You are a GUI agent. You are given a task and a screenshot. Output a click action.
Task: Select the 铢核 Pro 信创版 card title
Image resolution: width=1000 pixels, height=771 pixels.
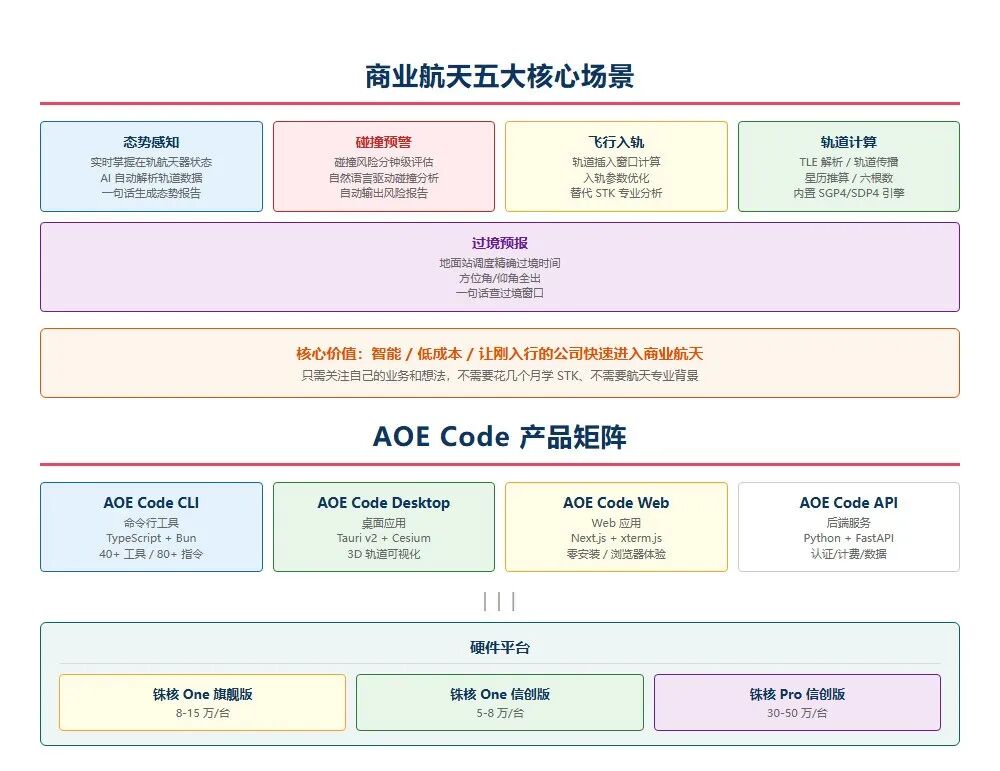coord(797,694)
